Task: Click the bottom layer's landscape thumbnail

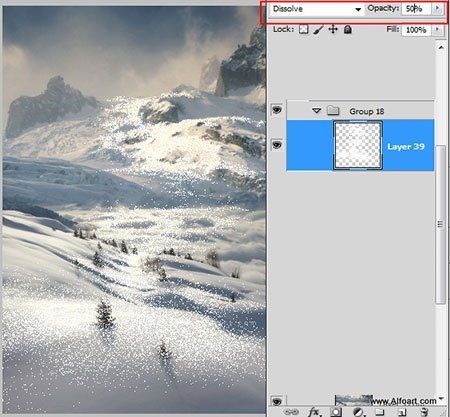Action: [354, 400]
